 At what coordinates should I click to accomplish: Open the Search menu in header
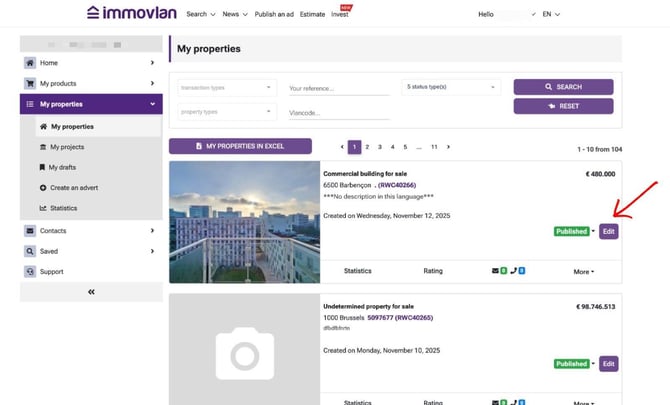[199, 15]
